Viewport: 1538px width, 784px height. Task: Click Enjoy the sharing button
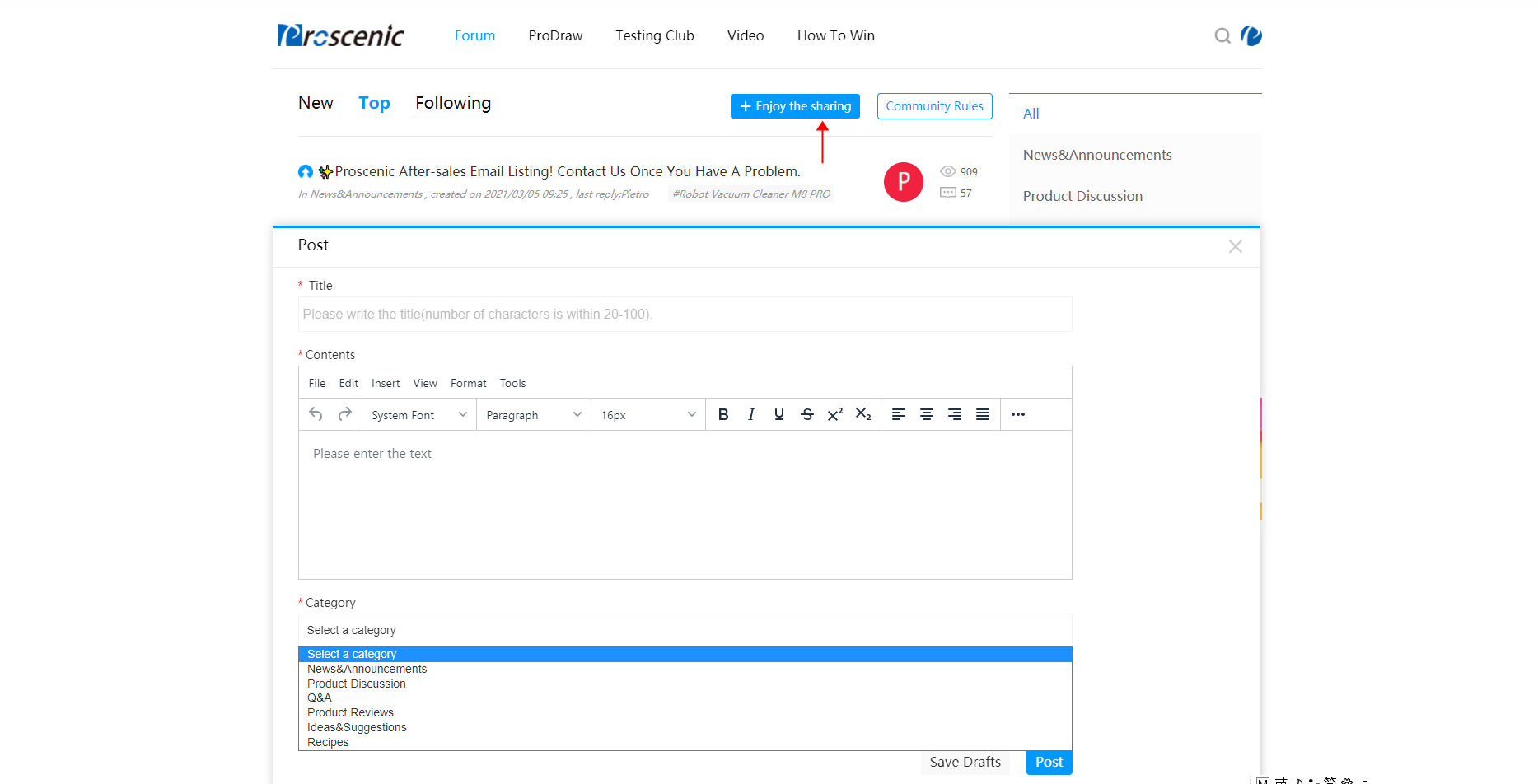(795, 106)
